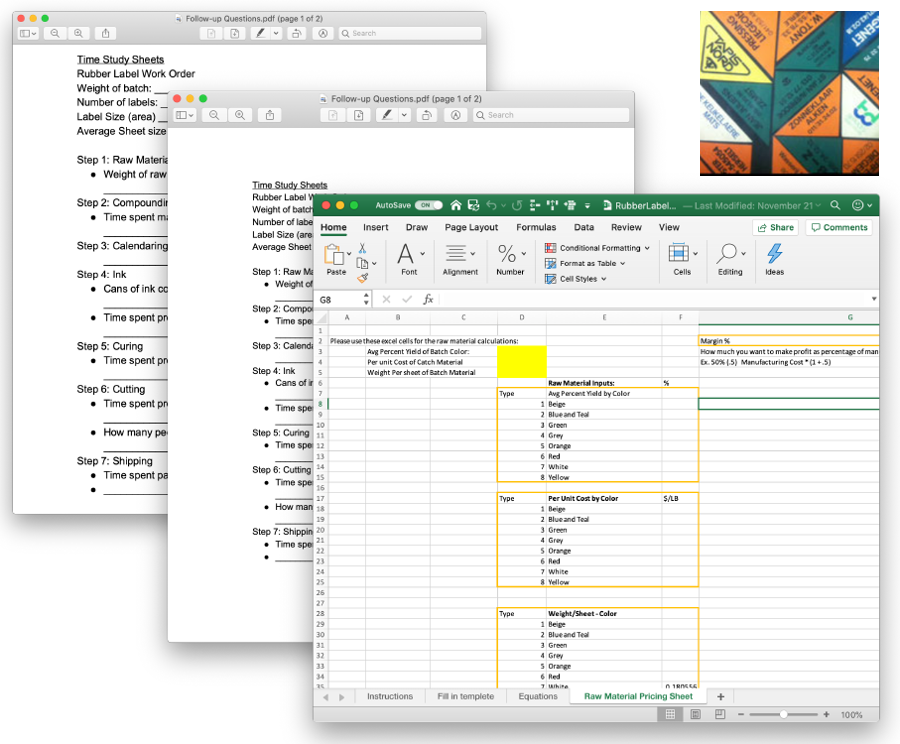The height and width of the screenshot is (744, 900).
Task: Switch to Page Layout view in status bar
Action: (x=695, y=715)
